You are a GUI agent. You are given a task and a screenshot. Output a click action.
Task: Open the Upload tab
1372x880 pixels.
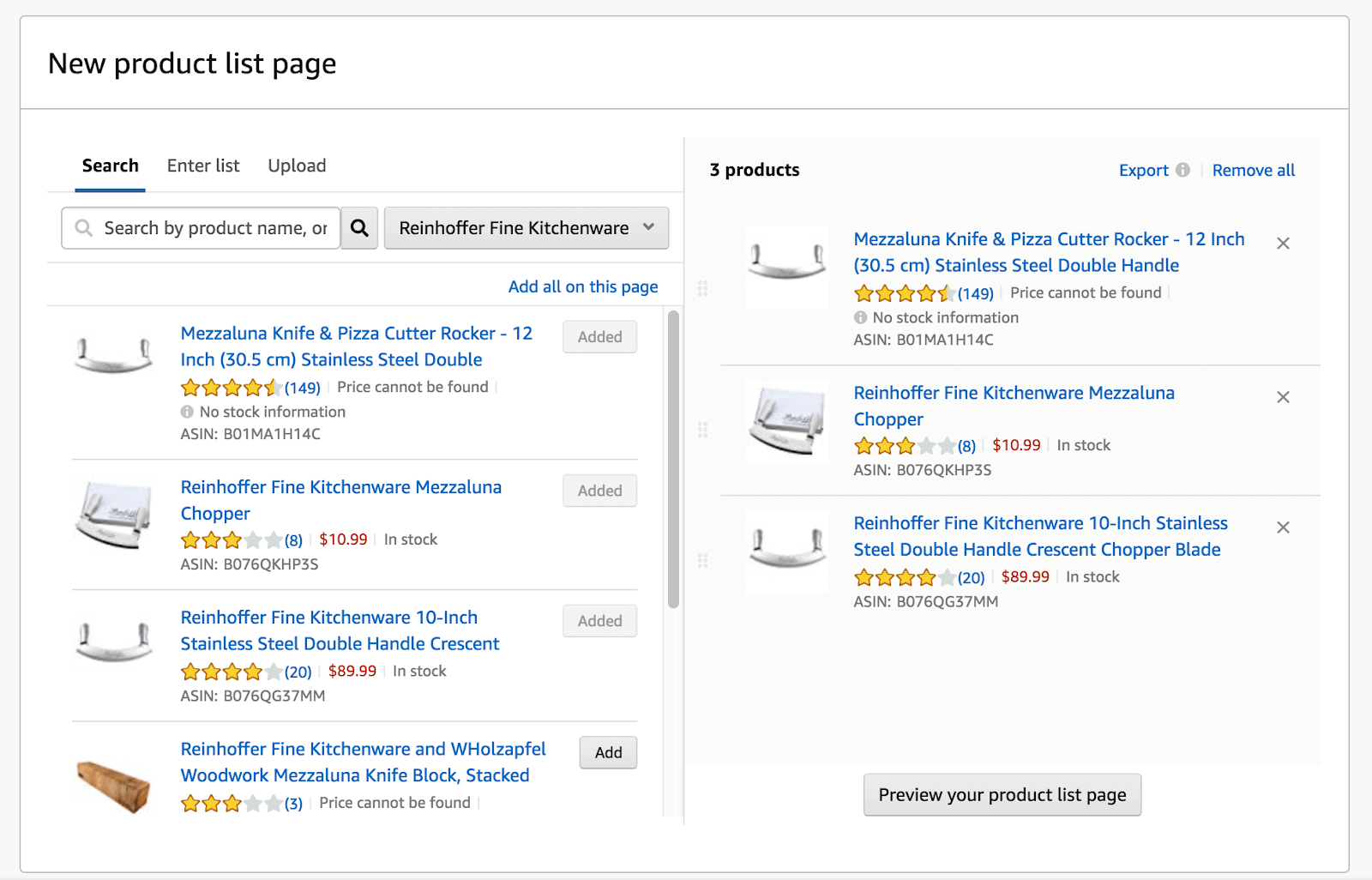[x=297, y=166]
